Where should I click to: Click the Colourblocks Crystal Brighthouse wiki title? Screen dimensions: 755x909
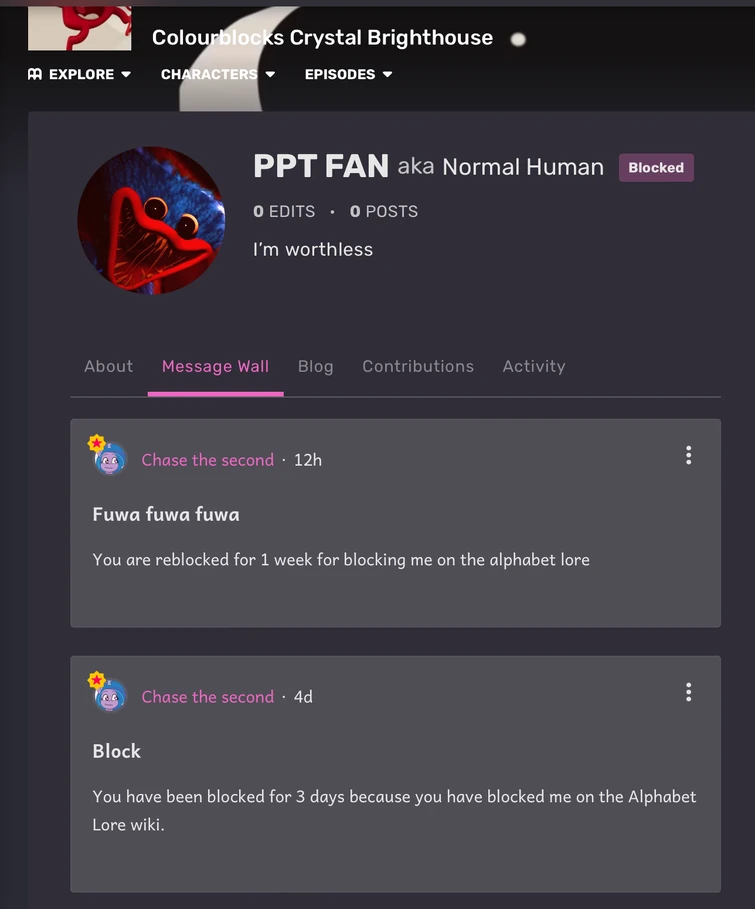click(321, 38)
